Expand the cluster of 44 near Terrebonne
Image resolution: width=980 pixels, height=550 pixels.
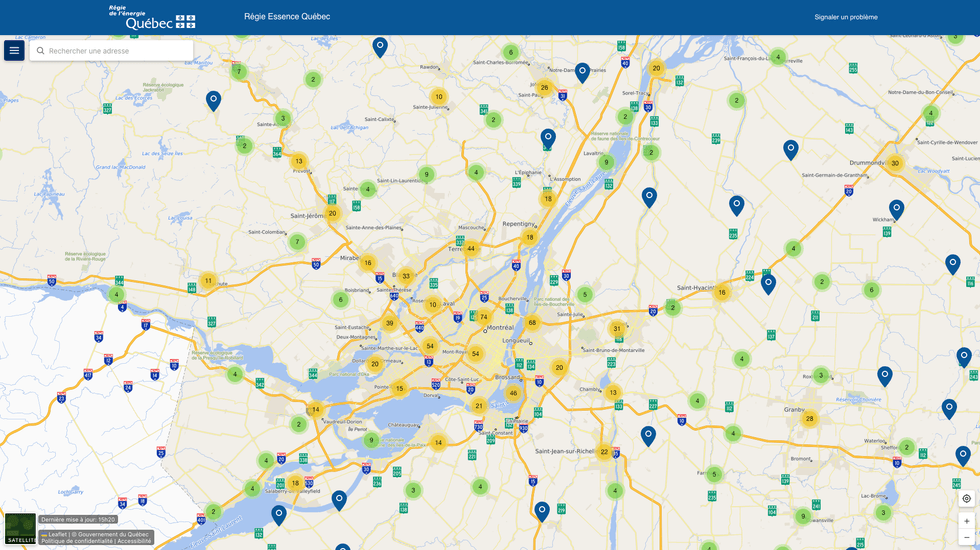coord(470,248)
